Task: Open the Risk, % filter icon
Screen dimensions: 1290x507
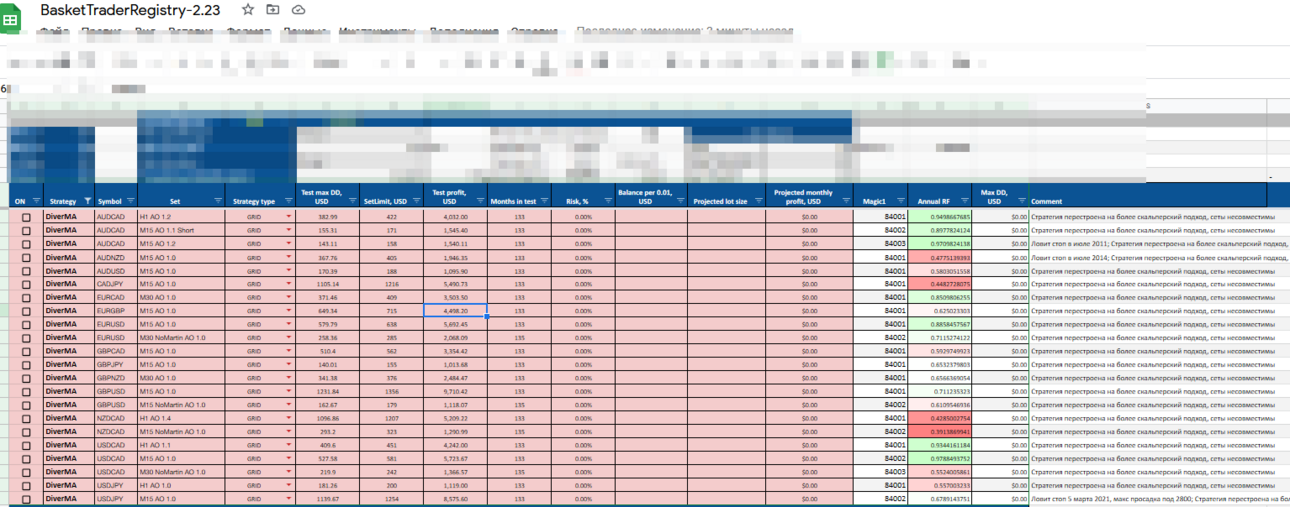Action: pos(608,201)
